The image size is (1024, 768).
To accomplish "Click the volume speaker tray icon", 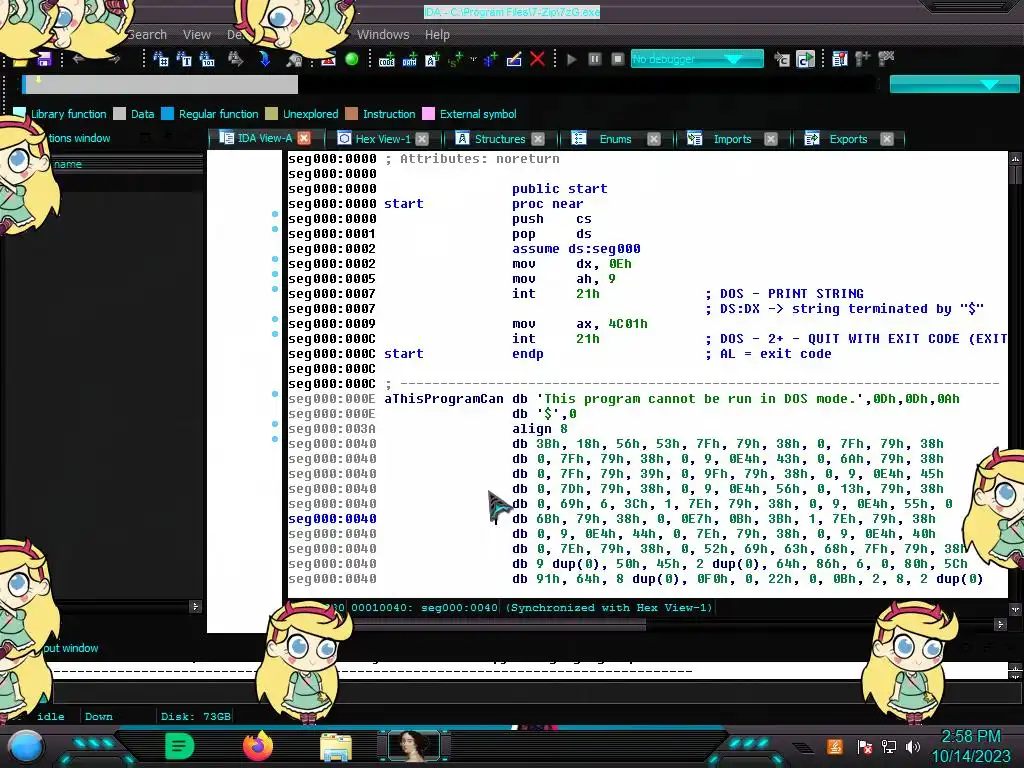I will 913,747.
